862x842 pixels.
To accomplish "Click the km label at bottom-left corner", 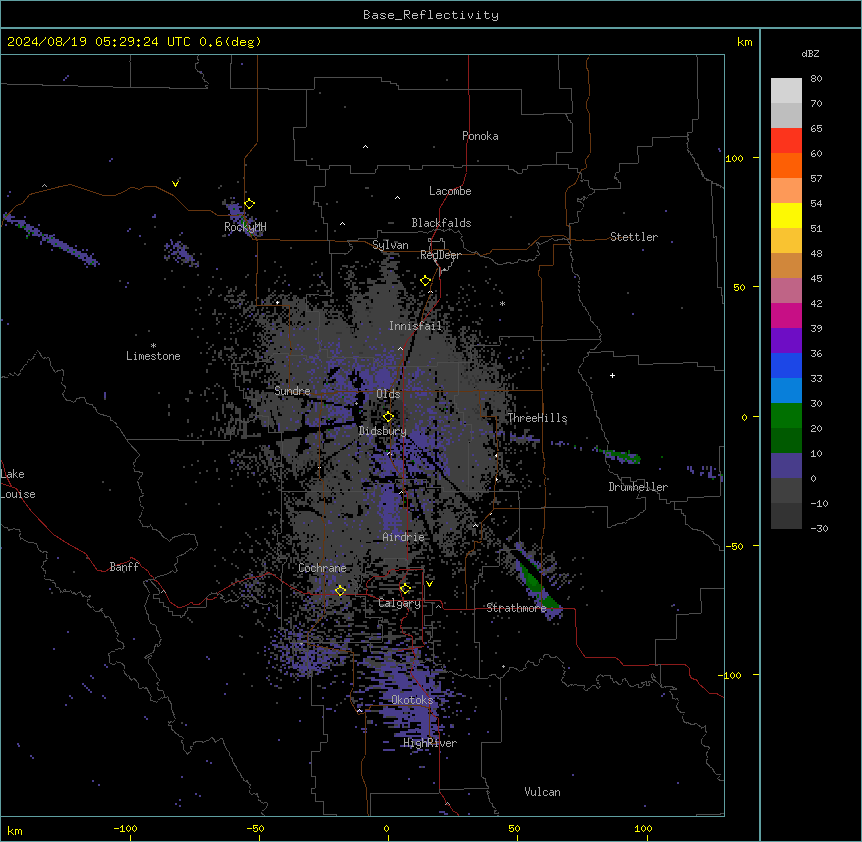I will click(x=15, y=830).
